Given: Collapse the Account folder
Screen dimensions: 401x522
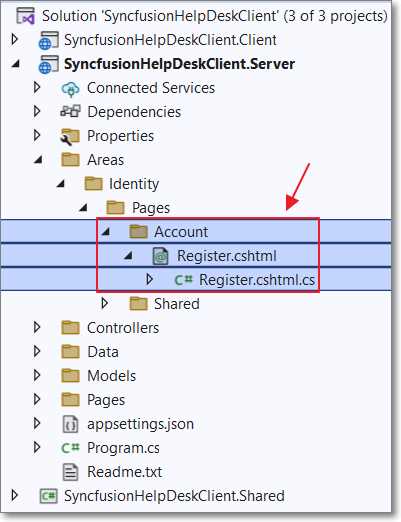Looking at the screenshot, I should pyautogui.click(x=105, y=232).
